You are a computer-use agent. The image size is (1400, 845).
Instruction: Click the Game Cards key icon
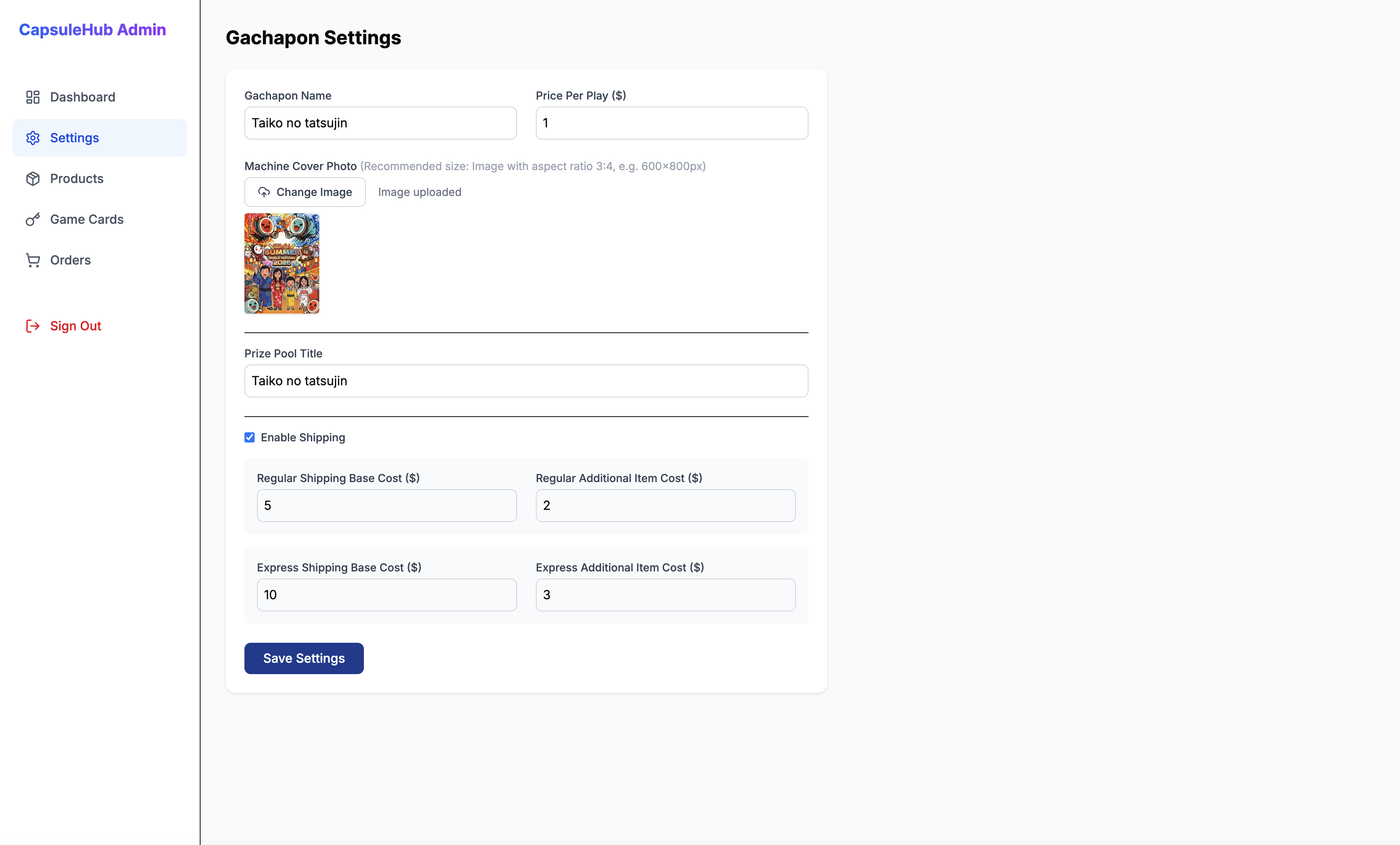(33, 219)
